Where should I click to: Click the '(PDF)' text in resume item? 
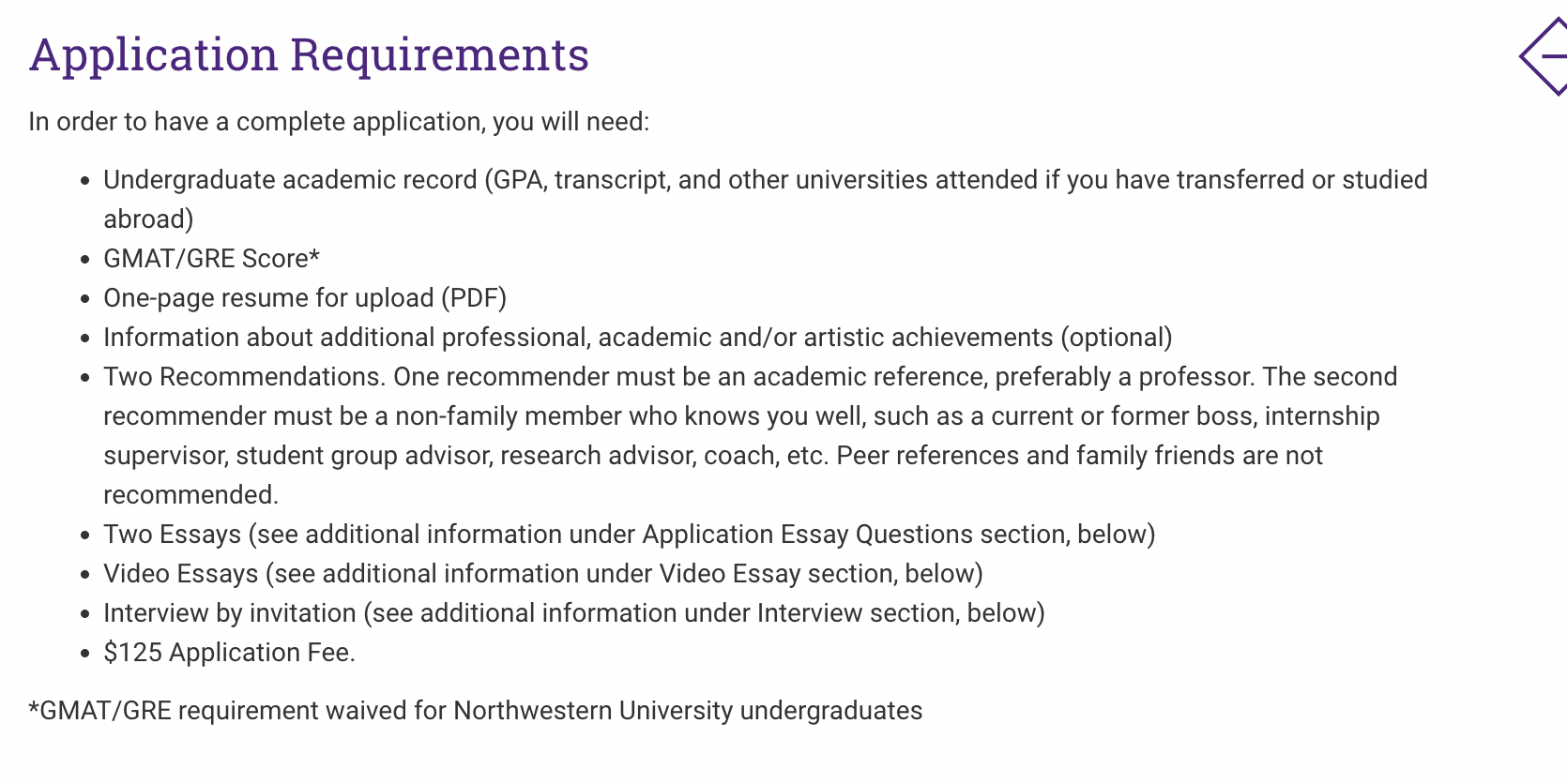(474, 298)
